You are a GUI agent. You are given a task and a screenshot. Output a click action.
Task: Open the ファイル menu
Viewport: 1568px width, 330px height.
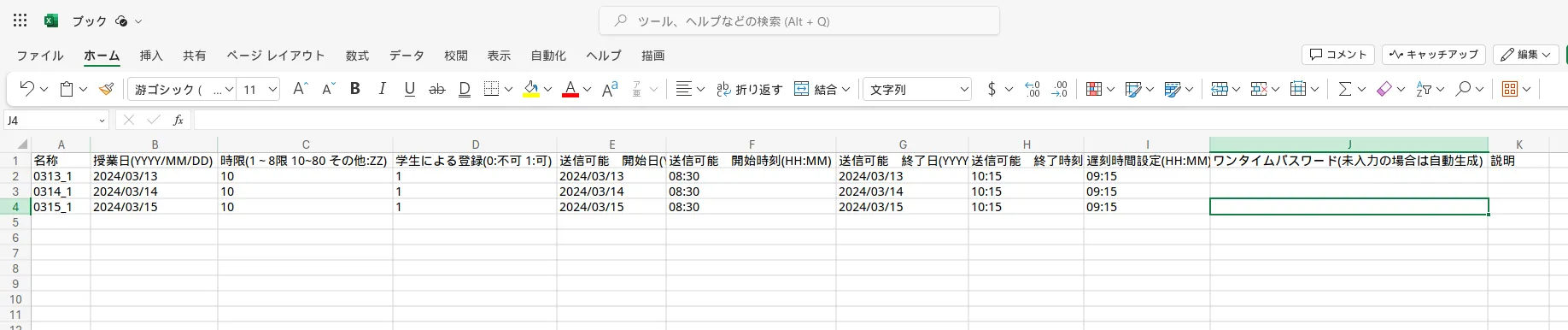point(40,56)
